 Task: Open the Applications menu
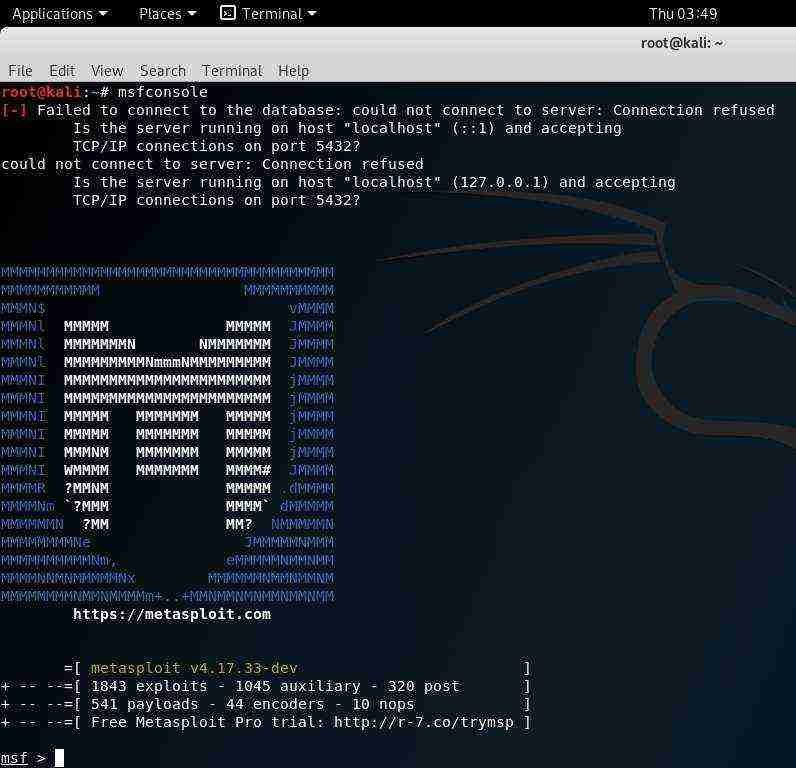click(x=59, y=14)
